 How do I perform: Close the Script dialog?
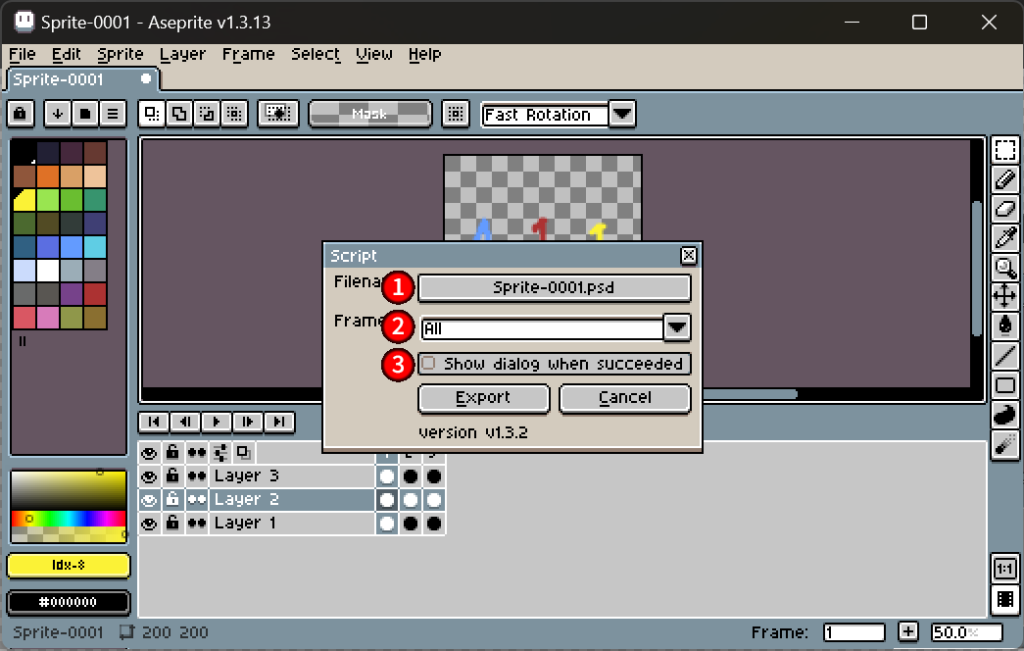click(x=688, y=255)
